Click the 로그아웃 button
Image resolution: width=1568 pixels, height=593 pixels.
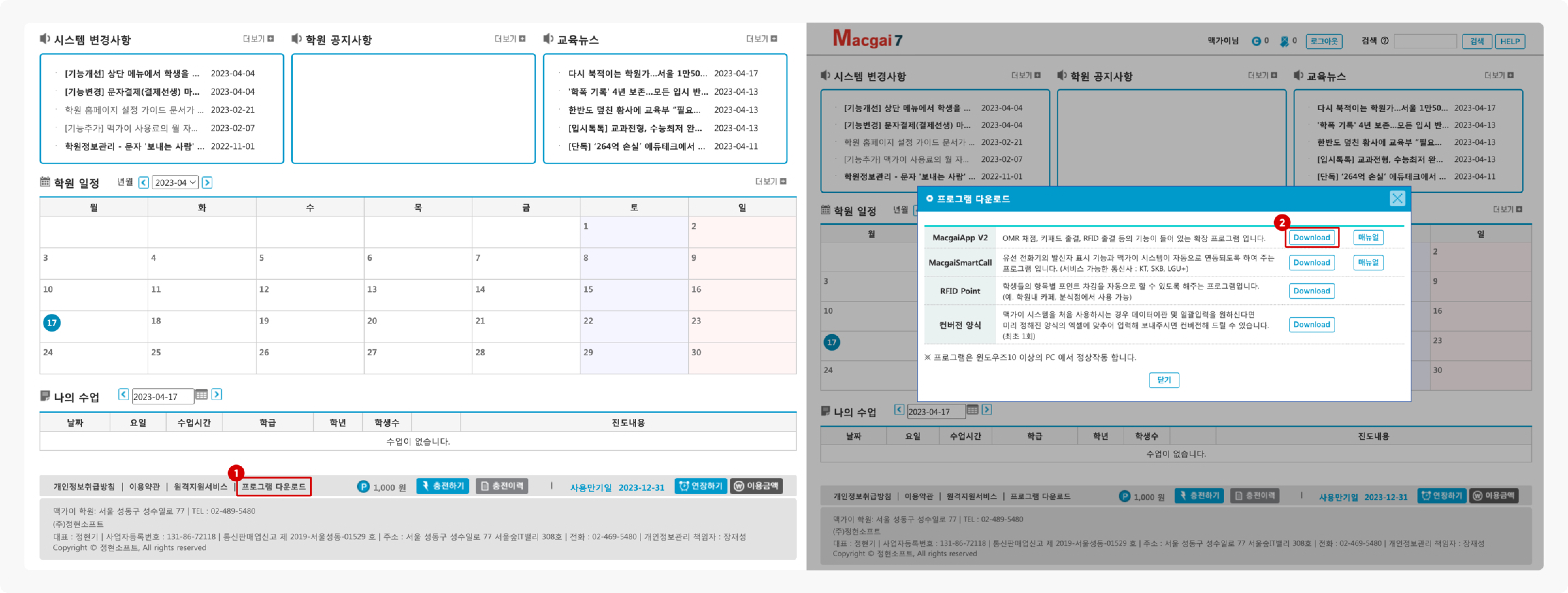tap(1324, 42)
